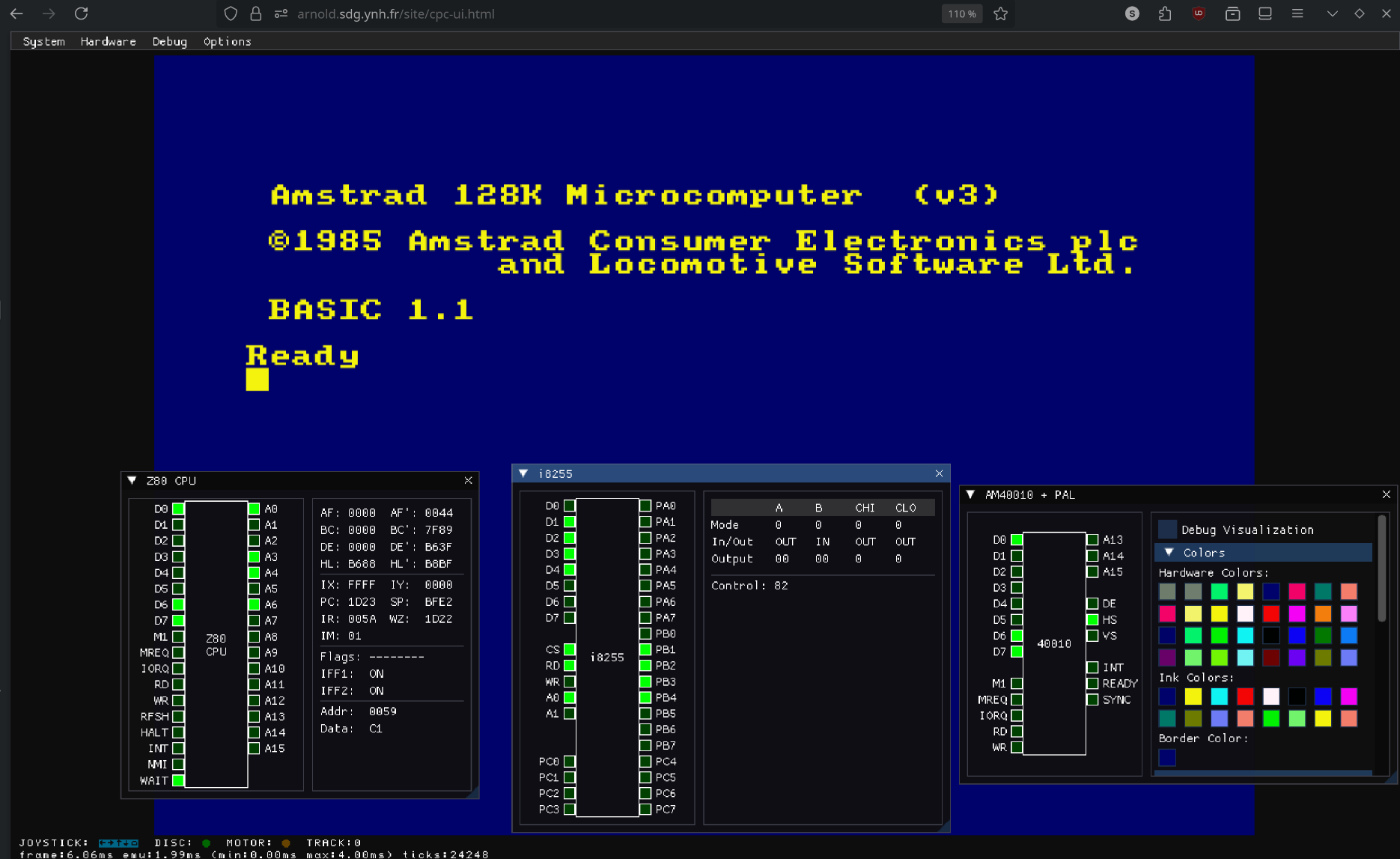Toggle the browser sidebar icon

coord(1265,13)
